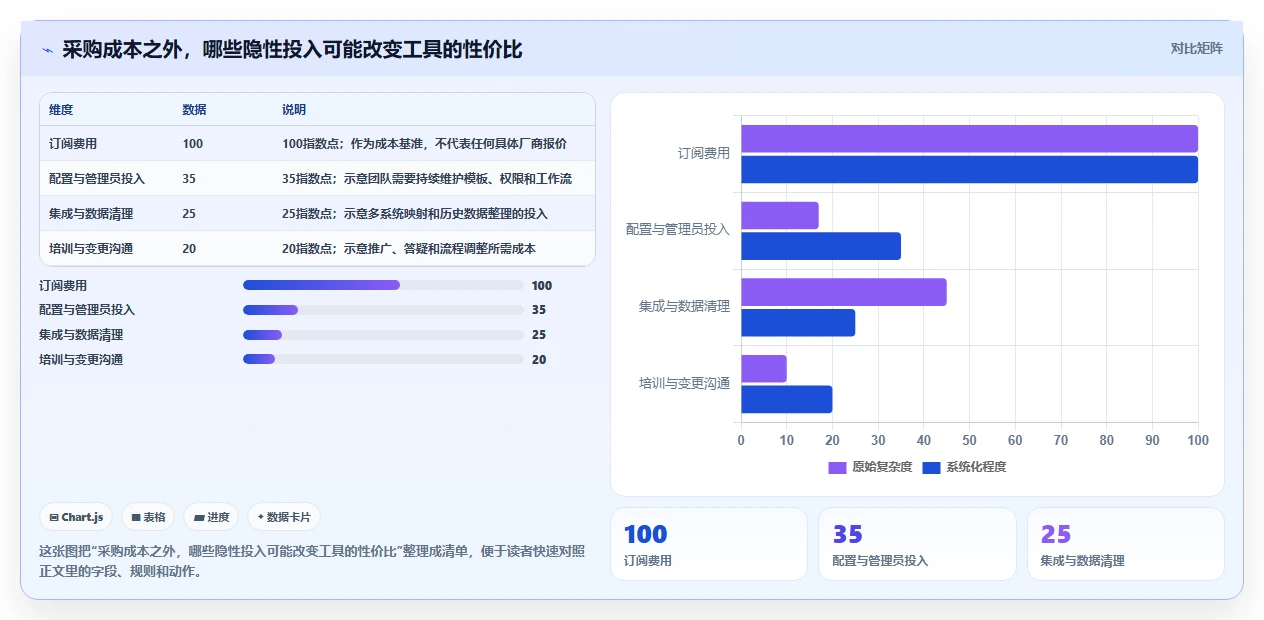Select the 培训与变更沟通 table row cell
Viewport: 1264px width, 620px height.
91,249
